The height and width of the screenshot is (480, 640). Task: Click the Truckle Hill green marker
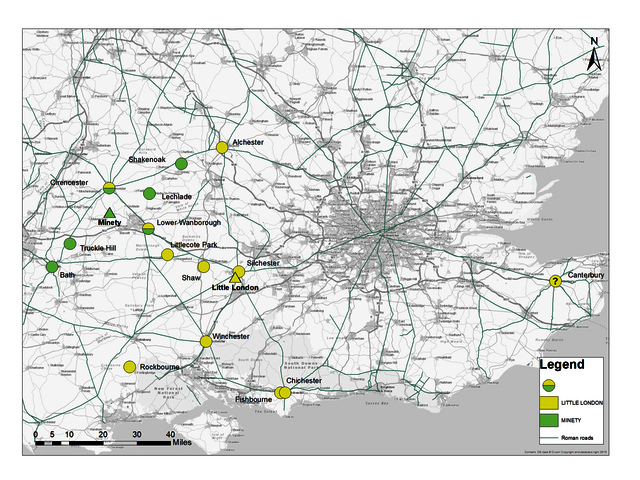[x=70, y=244]
